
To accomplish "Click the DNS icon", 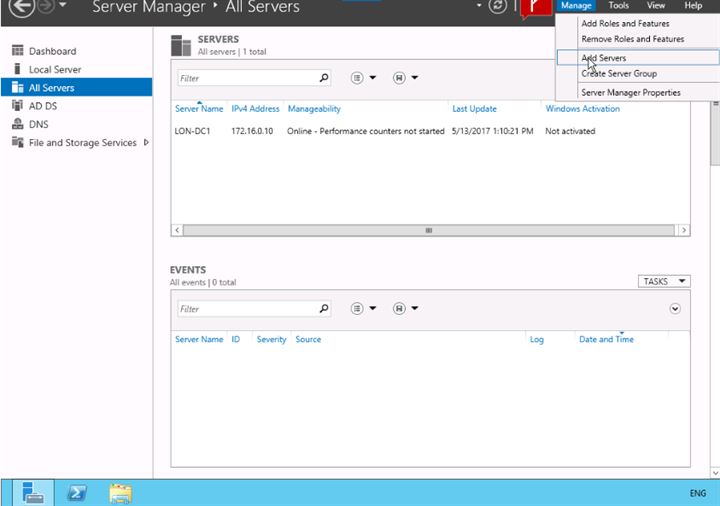I will click(17, 124).
